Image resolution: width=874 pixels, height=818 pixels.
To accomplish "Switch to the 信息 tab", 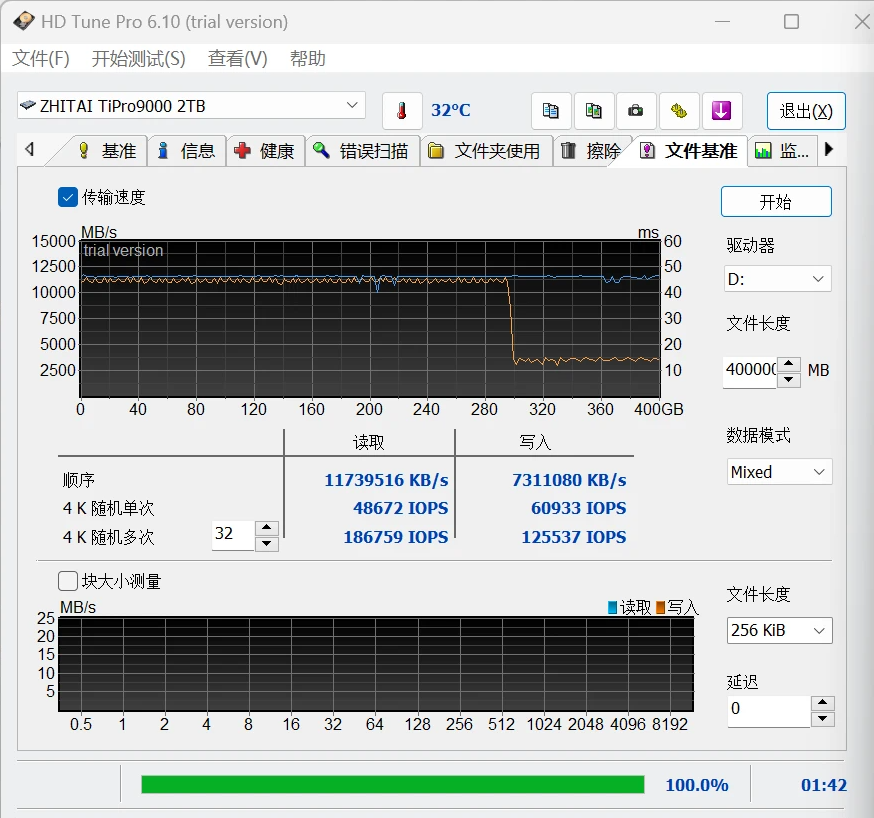I will (187, 150).
